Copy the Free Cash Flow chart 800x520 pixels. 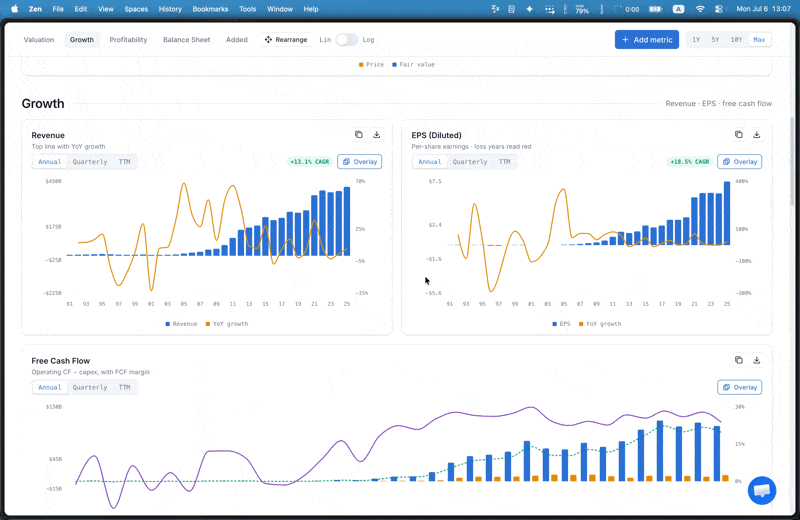point(739,360)
